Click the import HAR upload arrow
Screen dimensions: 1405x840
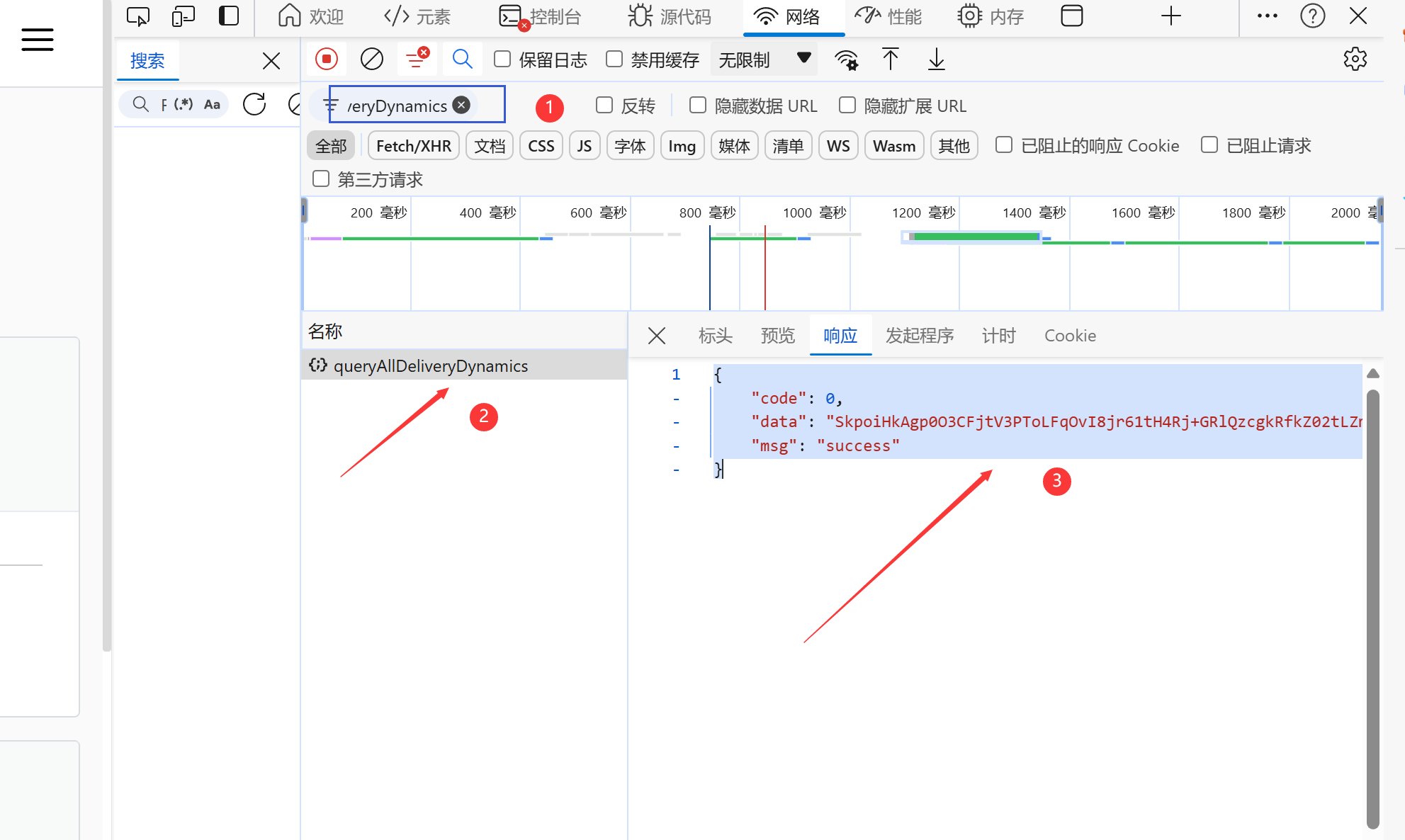click(891, 59)
